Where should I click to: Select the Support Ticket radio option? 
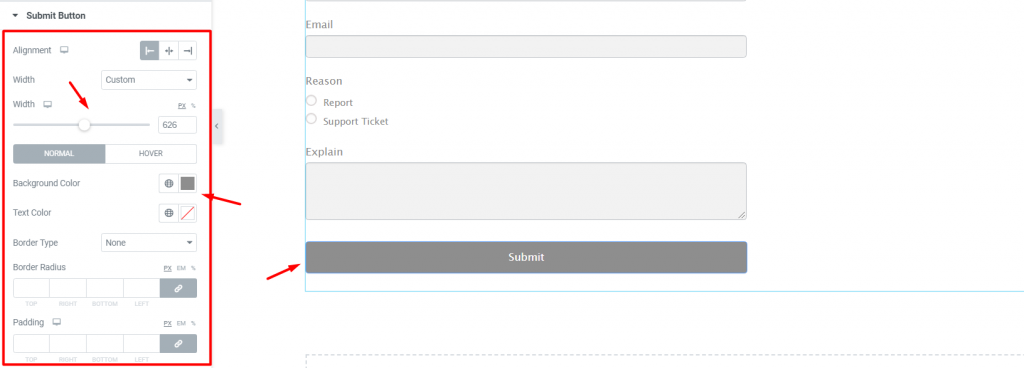click(x=312, y=119)
